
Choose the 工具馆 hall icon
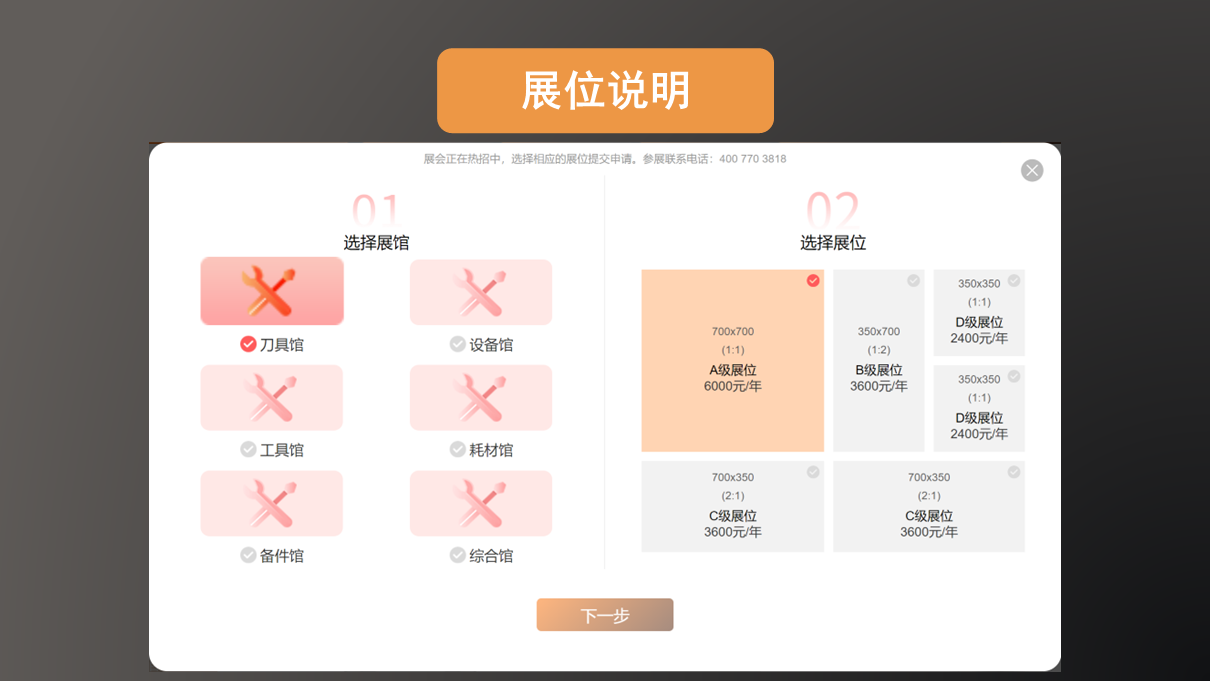(272, 397)
